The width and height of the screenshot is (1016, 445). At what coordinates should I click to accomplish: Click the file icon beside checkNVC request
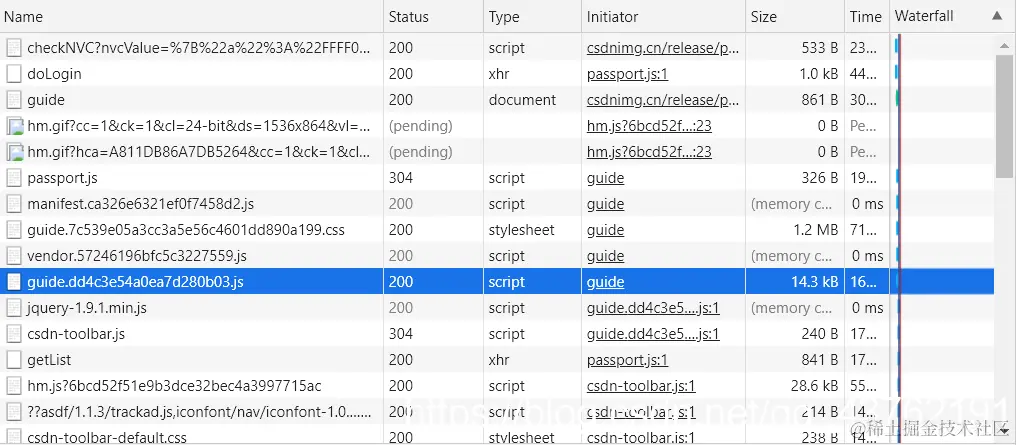click(x=14, y=48)
